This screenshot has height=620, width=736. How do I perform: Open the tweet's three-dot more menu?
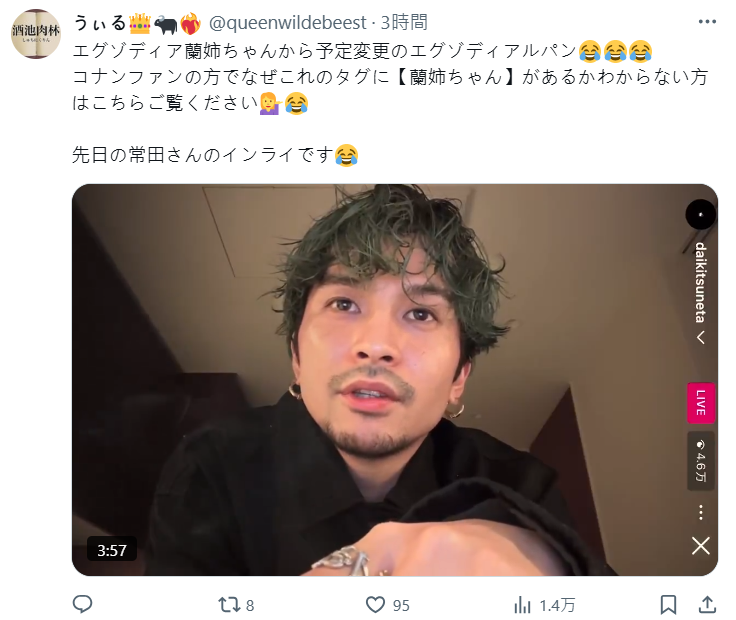click(x=707, y=22)
